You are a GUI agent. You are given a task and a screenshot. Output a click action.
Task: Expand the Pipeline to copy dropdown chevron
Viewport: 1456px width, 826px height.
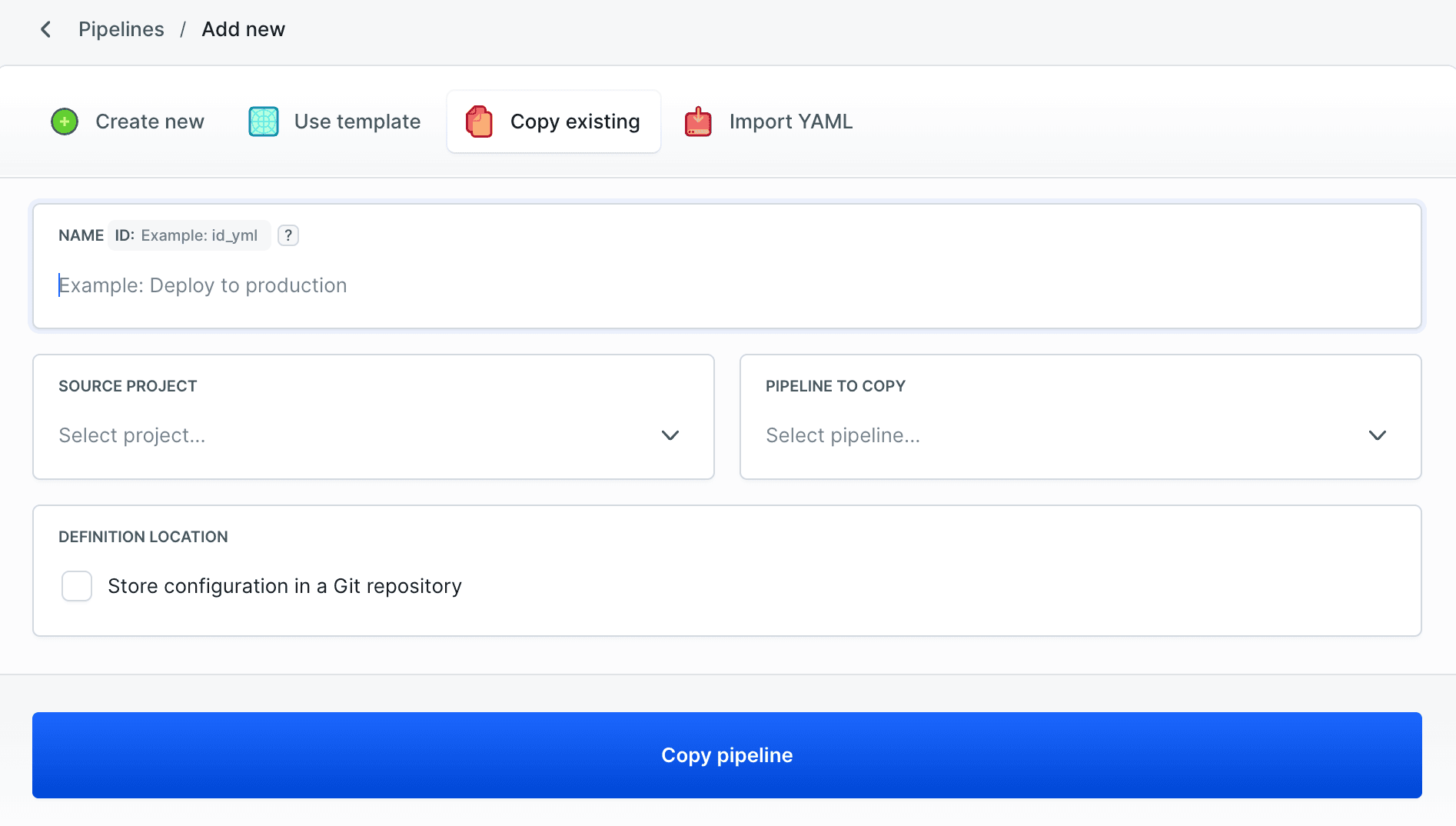coord(1377,435)
